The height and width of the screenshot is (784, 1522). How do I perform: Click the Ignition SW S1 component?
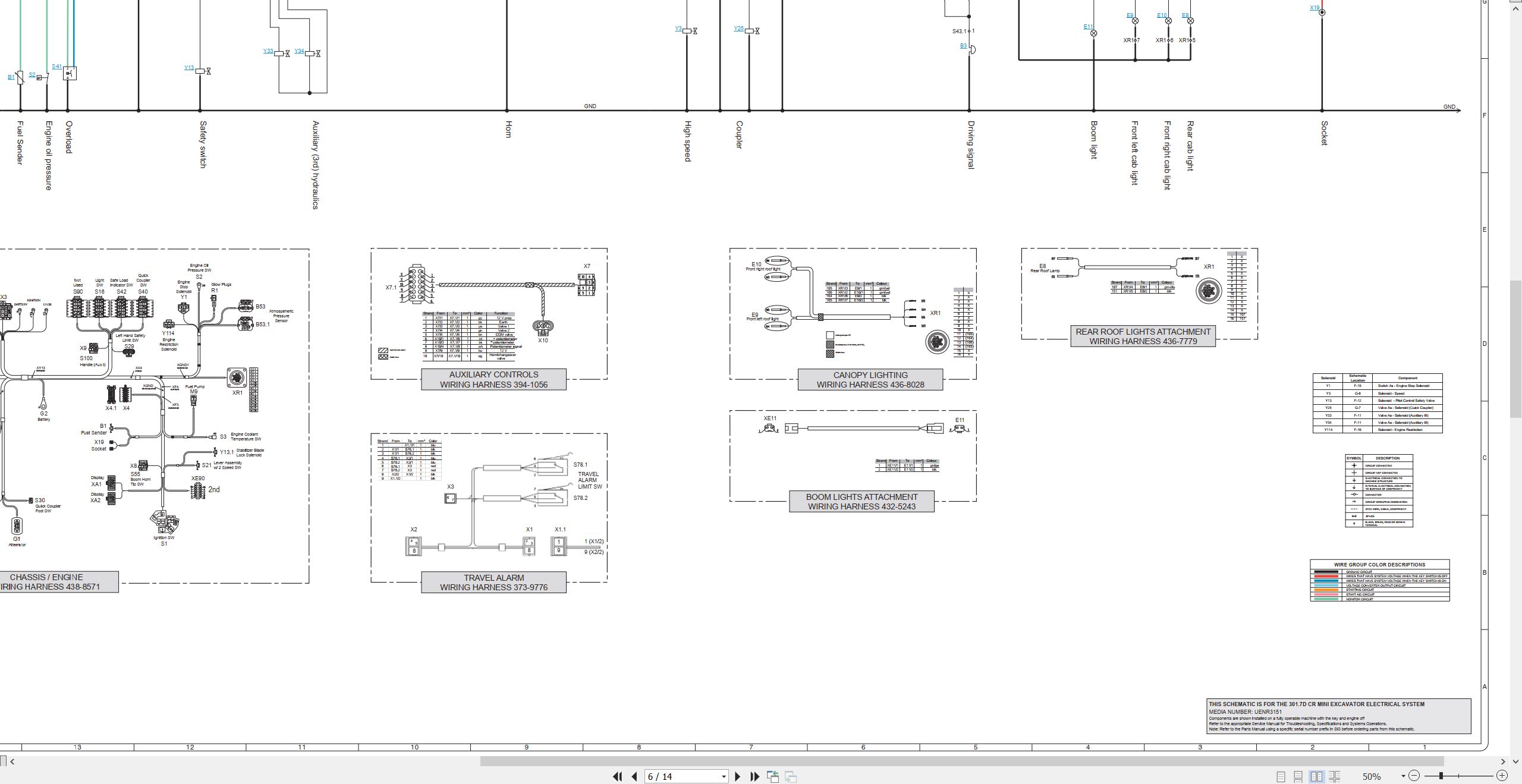[164, 522]
